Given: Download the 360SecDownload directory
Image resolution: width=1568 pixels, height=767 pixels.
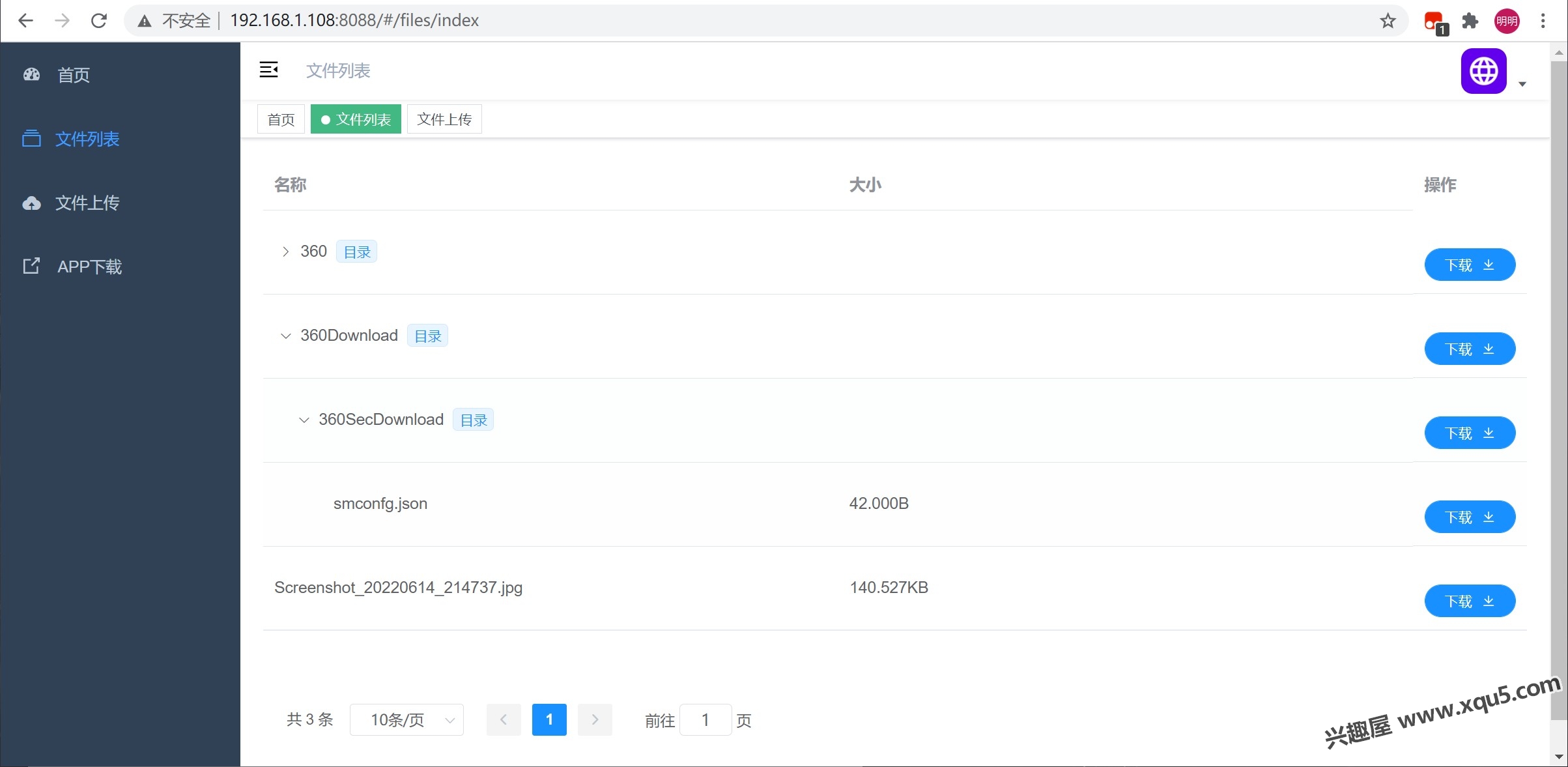Looking at the screenshot, I should (1470, 433).
